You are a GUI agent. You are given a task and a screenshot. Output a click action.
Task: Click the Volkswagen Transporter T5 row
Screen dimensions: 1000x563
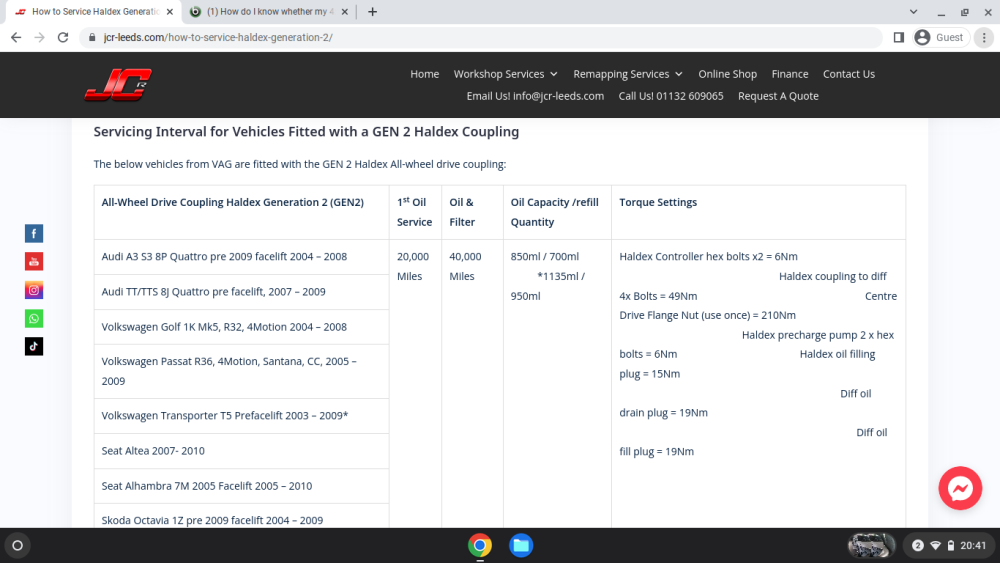point(242,416)
